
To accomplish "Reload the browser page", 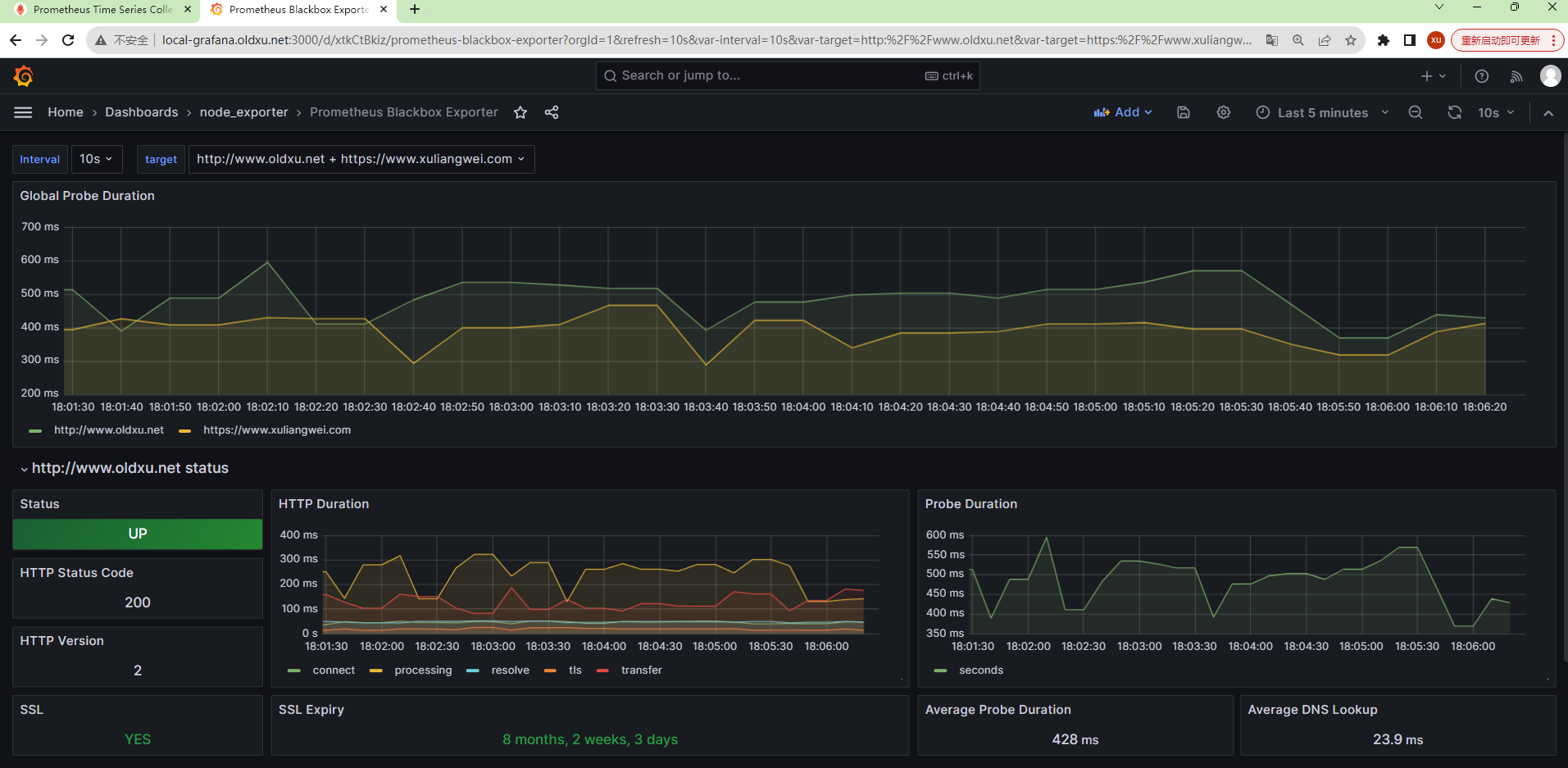I will pos(68,40).
